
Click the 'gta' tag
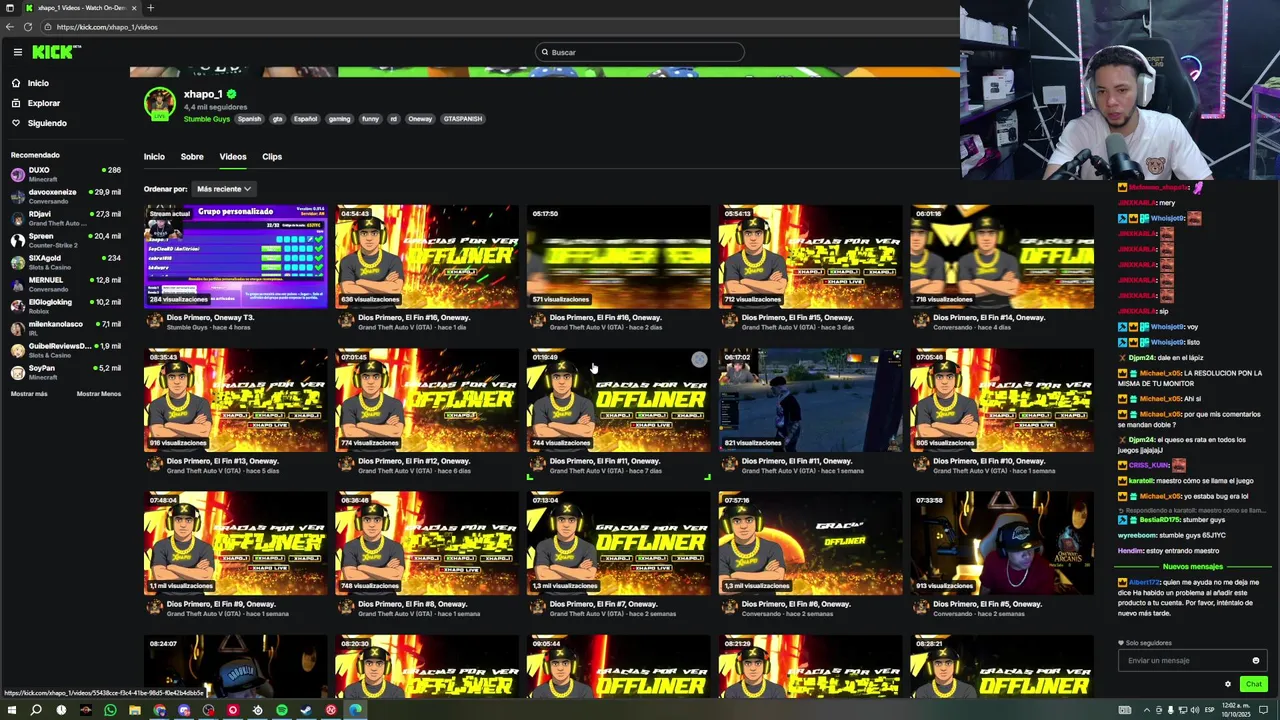coord(278,119)
